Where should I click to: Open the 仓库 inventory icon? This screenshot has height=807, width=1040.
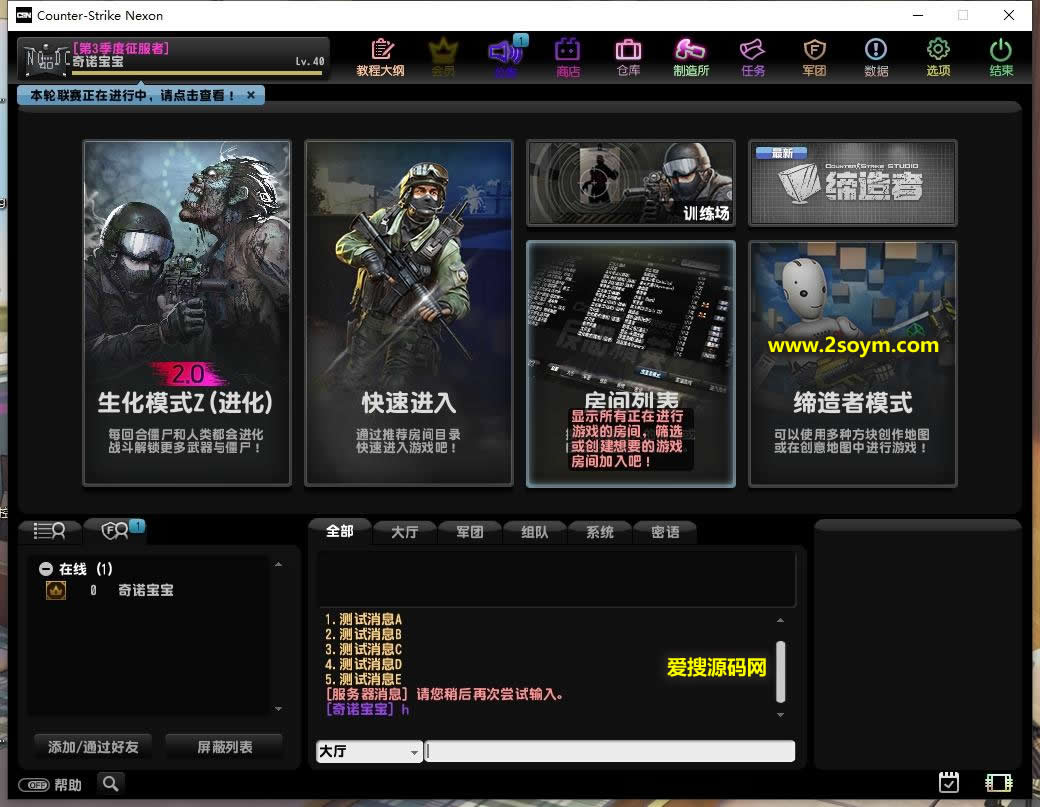tap(628, 57)
